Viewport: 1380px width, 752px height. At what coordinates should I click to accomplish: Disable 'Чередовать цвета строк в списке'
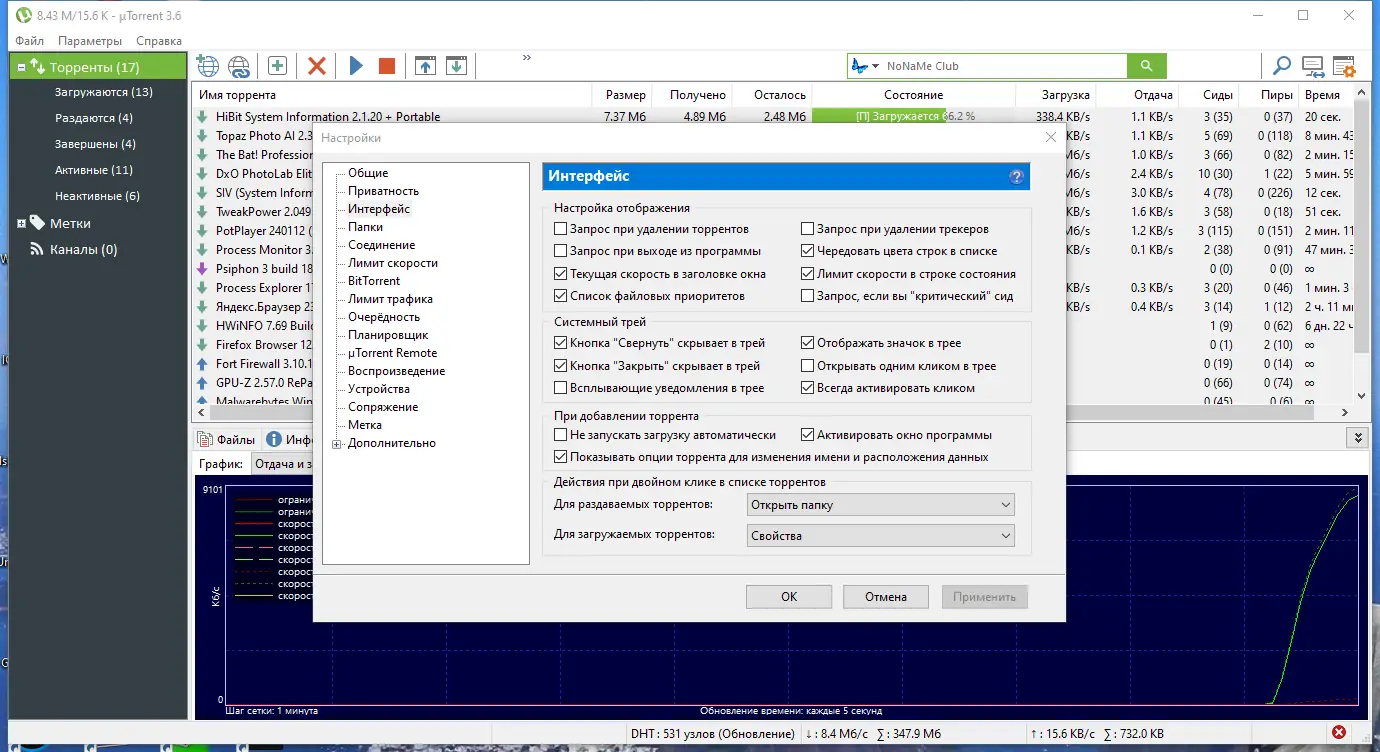point(806,251)
